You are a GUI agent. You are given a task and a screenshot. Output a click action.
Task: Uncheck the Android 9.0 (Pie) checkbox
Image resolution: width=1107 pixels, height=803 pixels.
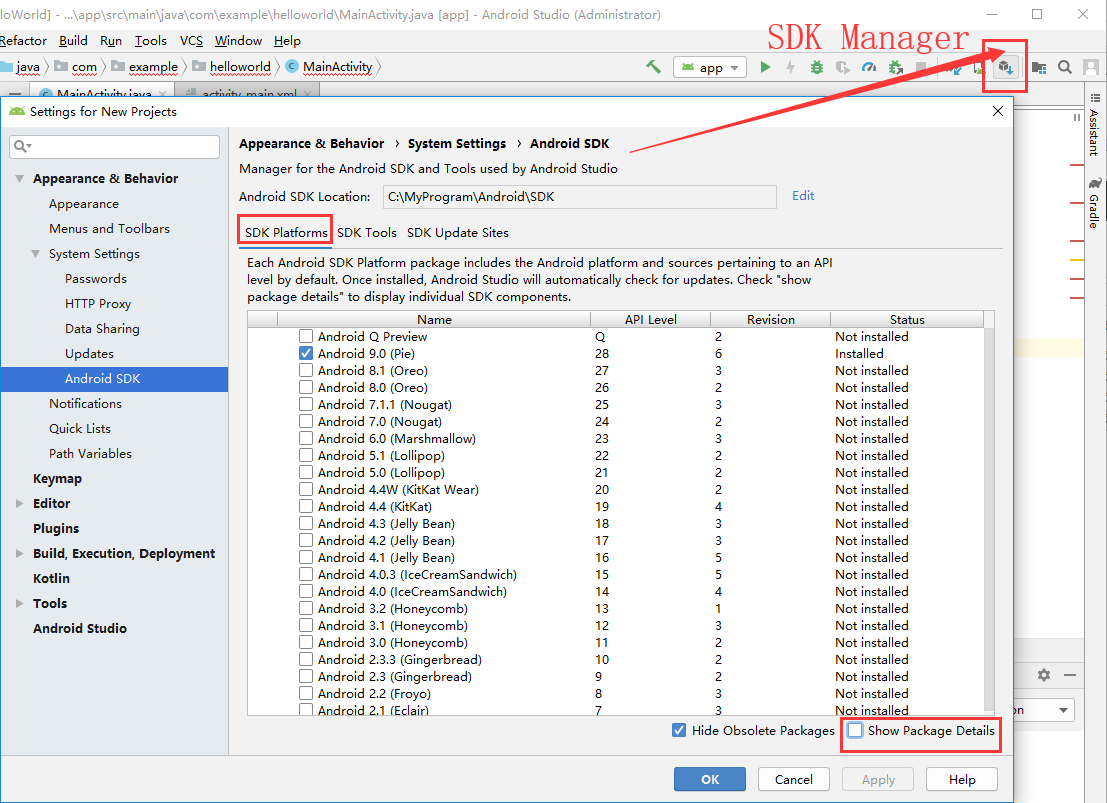306,353
